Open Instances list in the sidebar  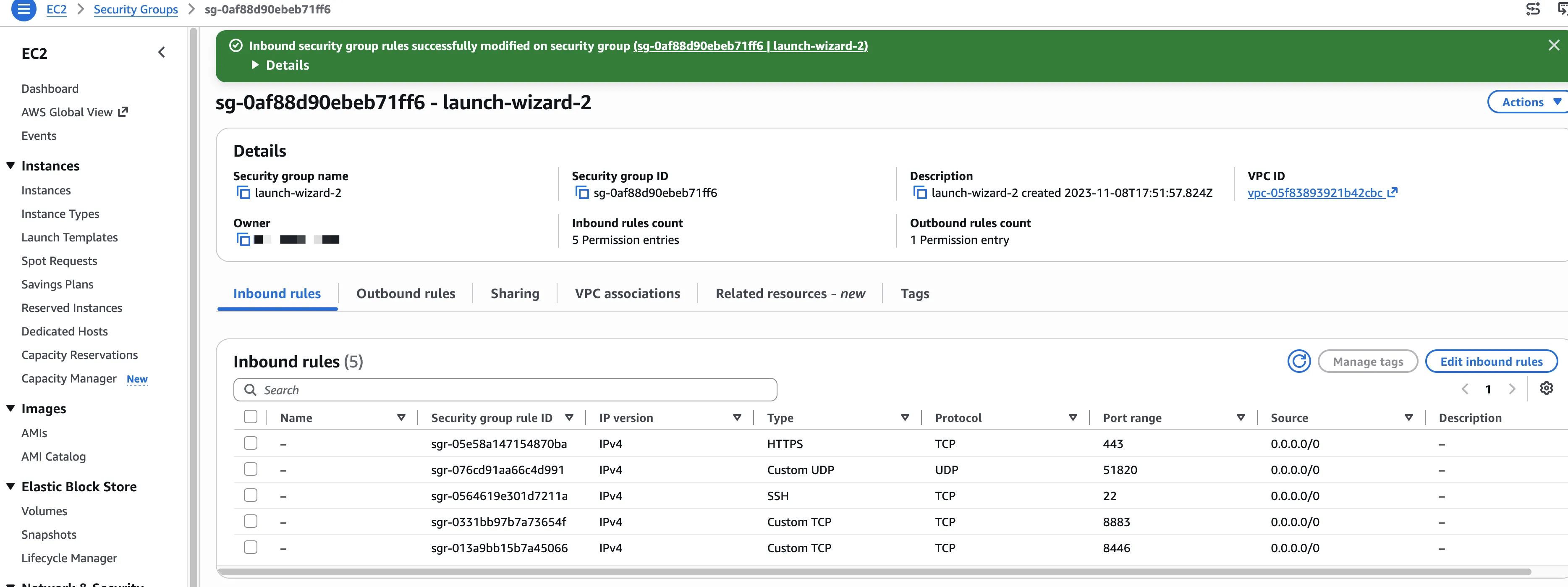coord(46,191)
